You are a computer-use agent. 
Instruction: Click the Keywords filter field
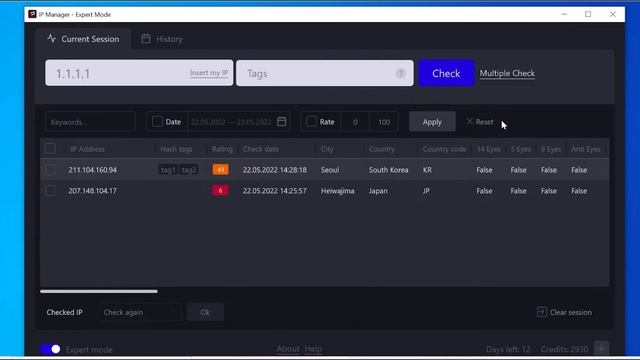pyautogui.click(x=90, y=122)
